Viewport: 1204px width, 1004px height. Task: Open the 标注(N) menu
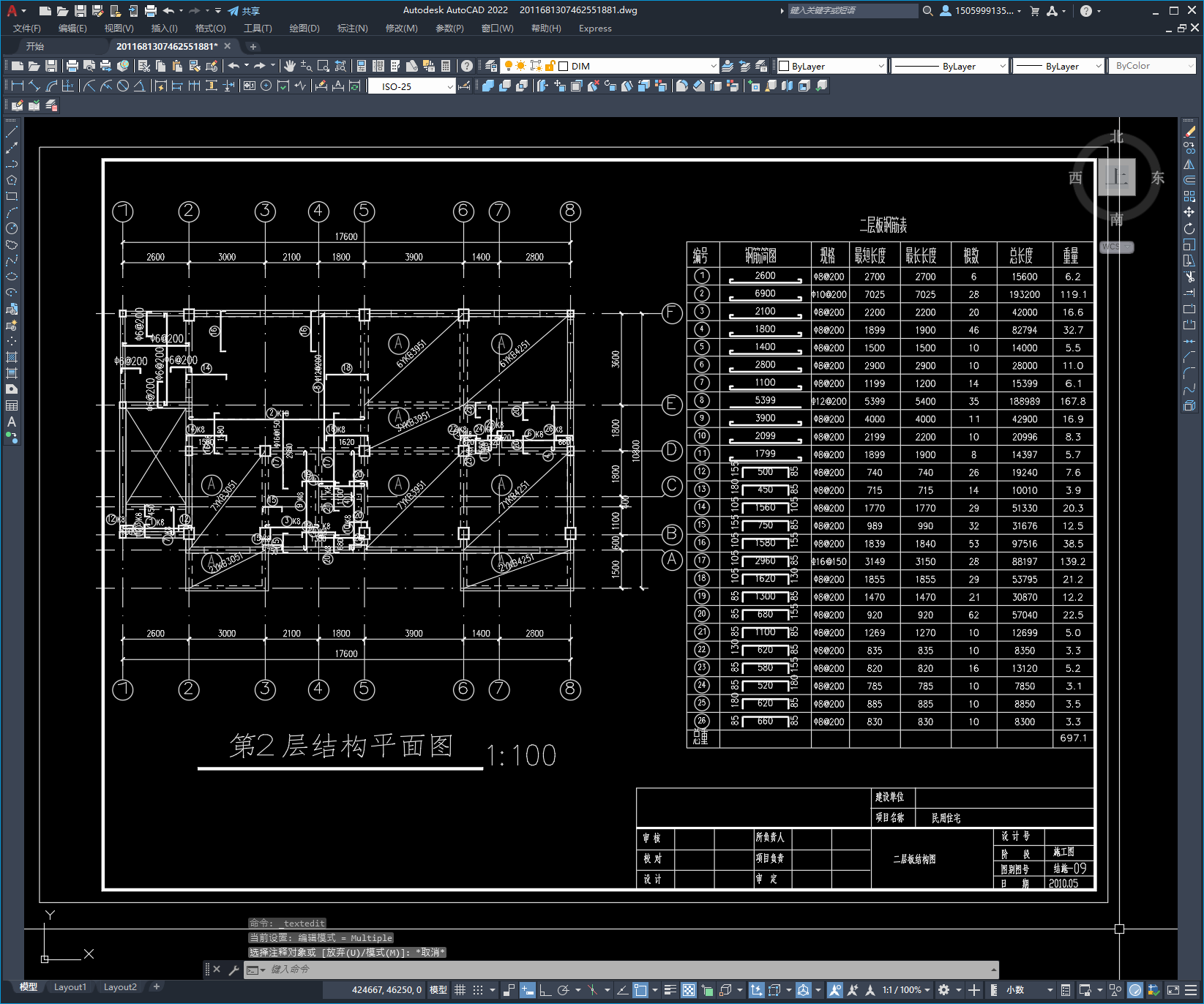(352, 29)
